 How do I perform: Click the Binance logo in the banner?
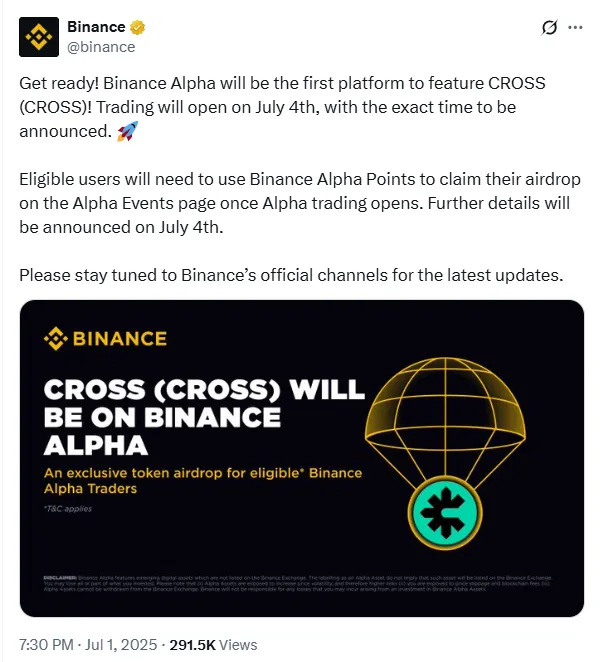[x=105, y=338]
